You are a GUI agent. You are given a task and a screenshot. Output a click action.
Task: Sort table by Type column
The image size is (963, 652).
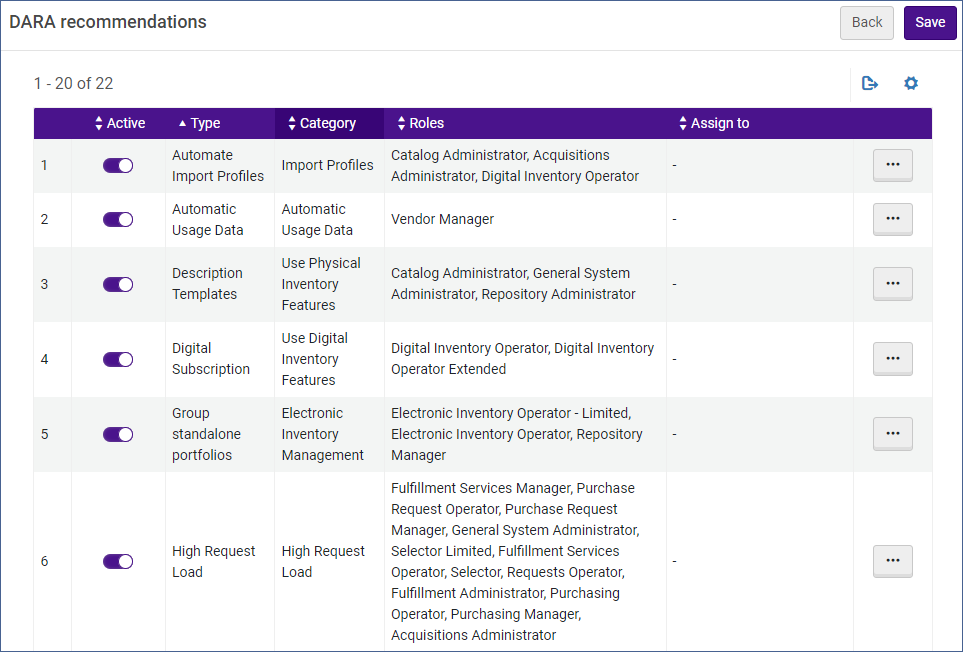click(x=199, y=123)
